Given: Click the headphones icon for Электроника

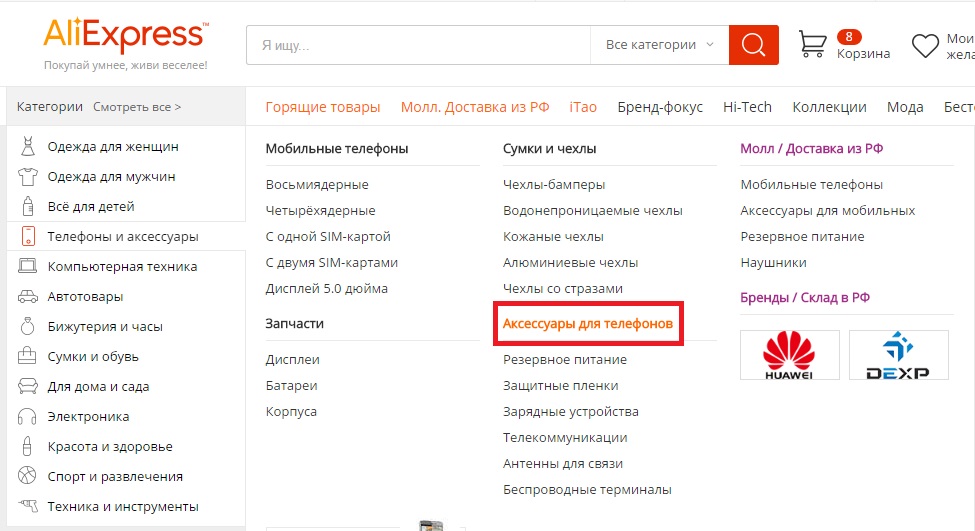Looking at the screenshot, I should [27, 416].
